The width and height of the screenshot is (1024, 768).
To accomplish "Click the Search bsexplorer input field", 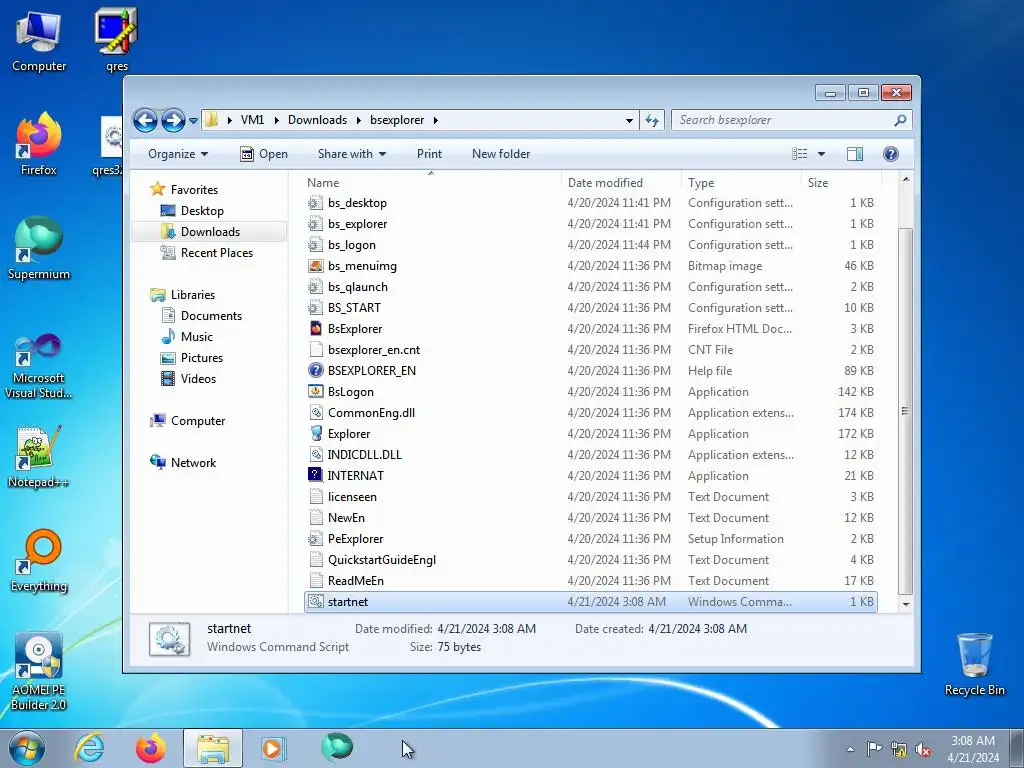I will (x=782, y=120).
